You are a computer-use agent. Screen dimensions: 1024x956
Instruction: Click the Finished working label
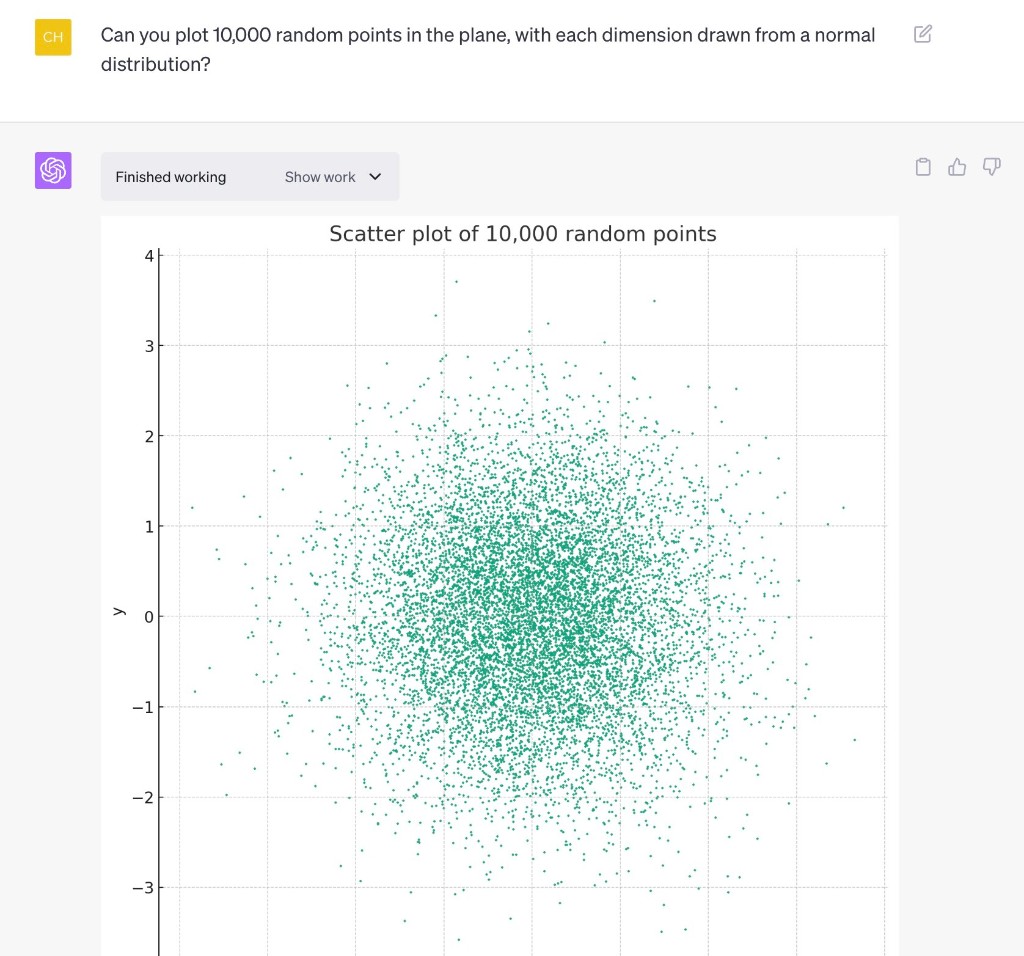(171, 177)
